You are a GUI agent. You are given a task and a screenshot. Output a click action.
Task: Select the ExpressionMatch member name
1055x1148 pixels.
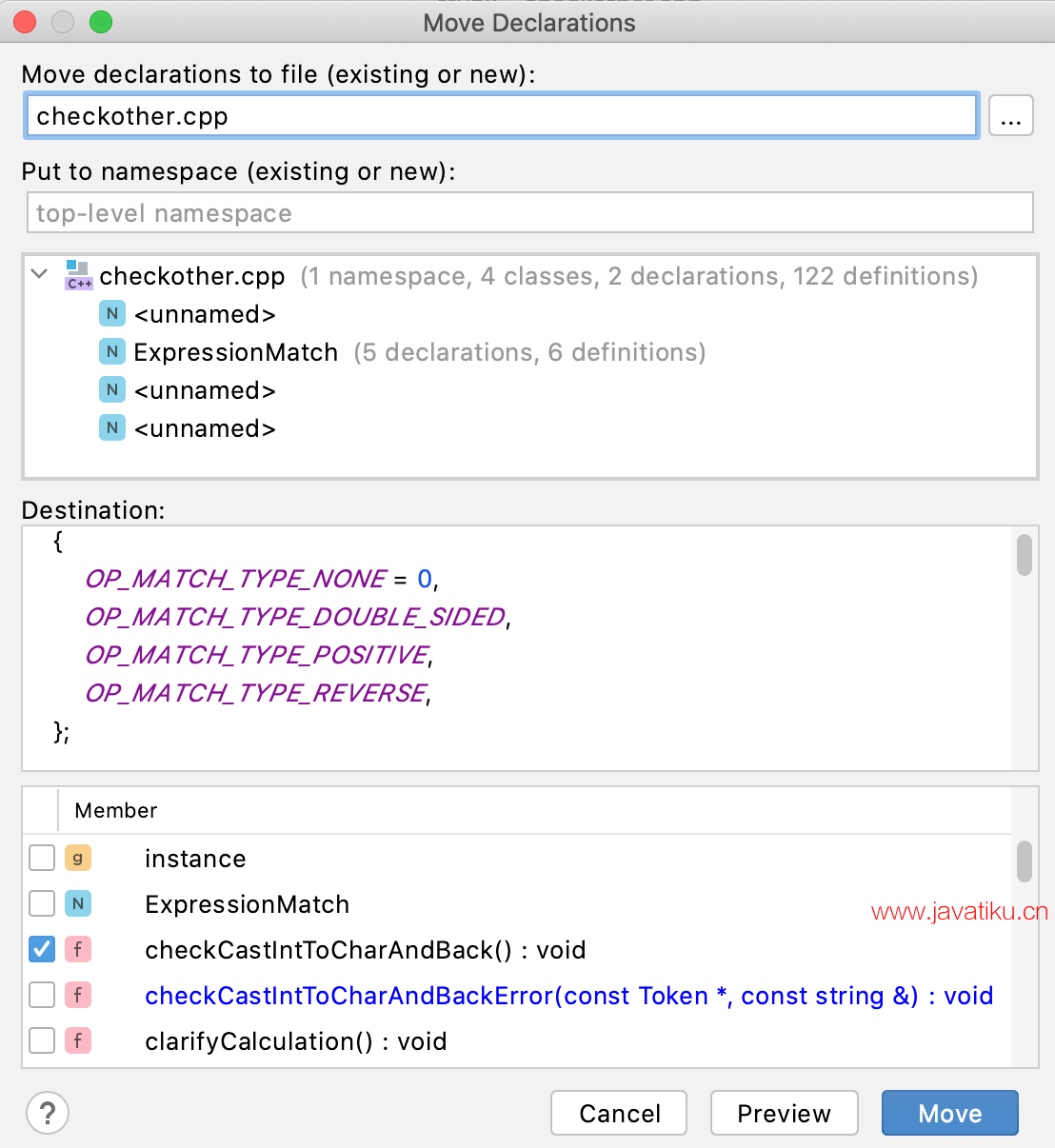pos(248,904)
